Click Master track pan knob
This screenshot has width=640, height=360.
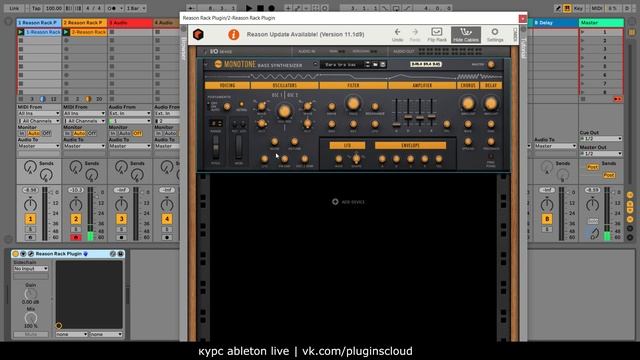(x=592, y=204)
